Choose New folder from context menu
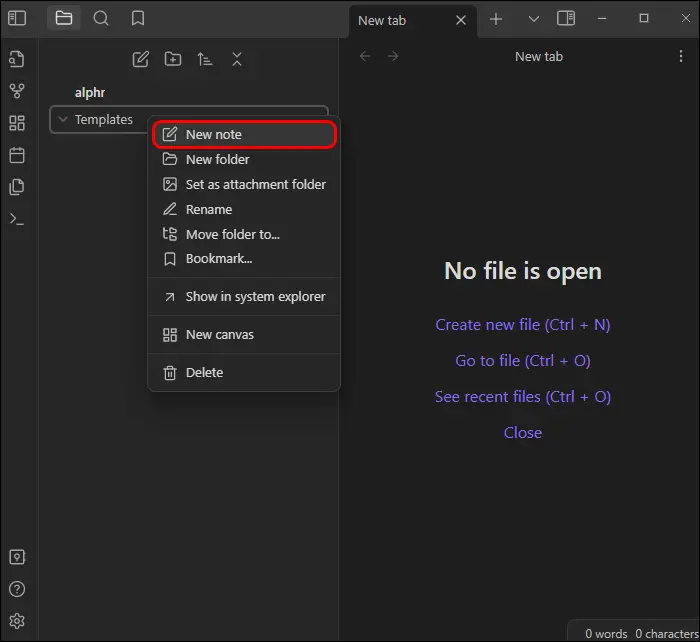 (x=244, y=159)
